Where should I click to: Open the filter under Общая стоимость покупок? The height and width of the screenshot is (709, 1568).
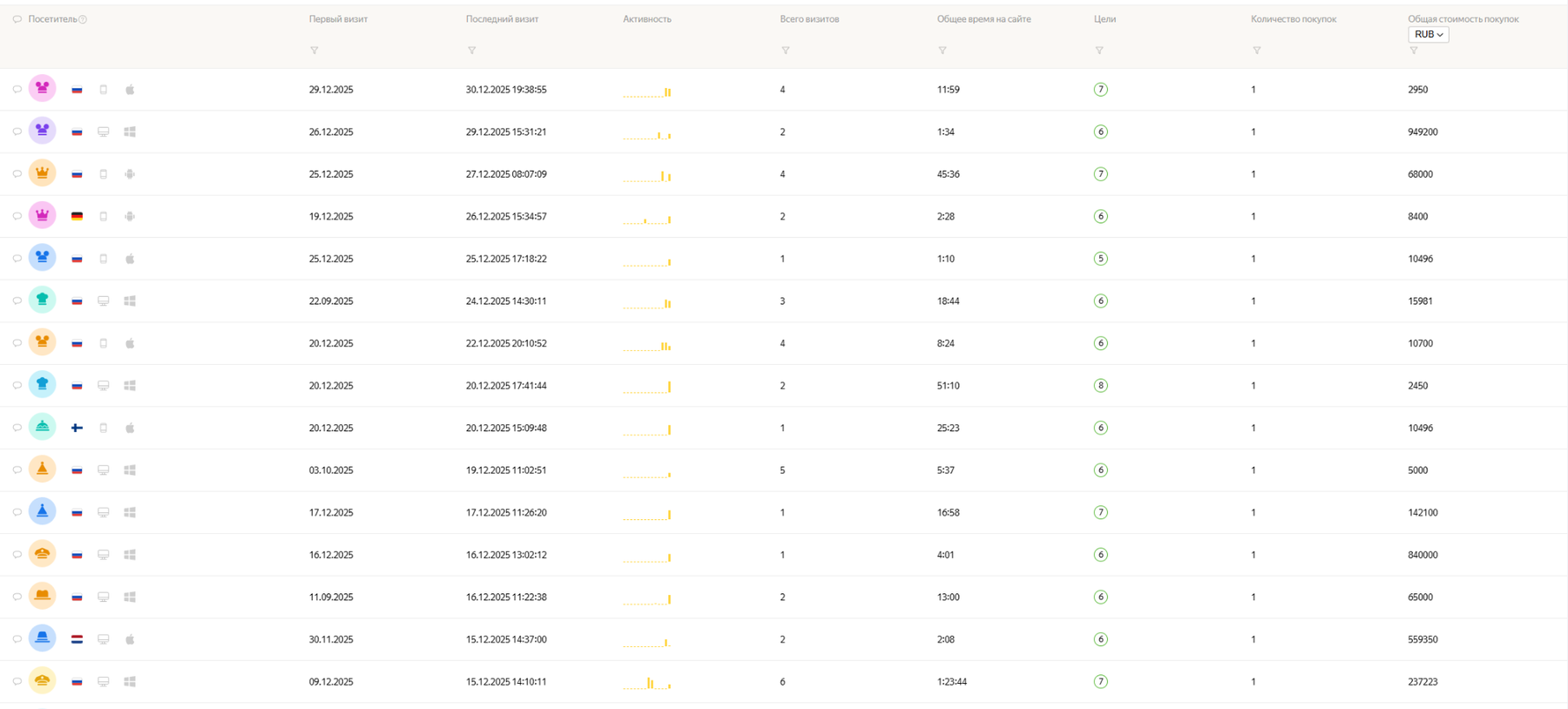pyautogui.click(x=1413, y=51)
